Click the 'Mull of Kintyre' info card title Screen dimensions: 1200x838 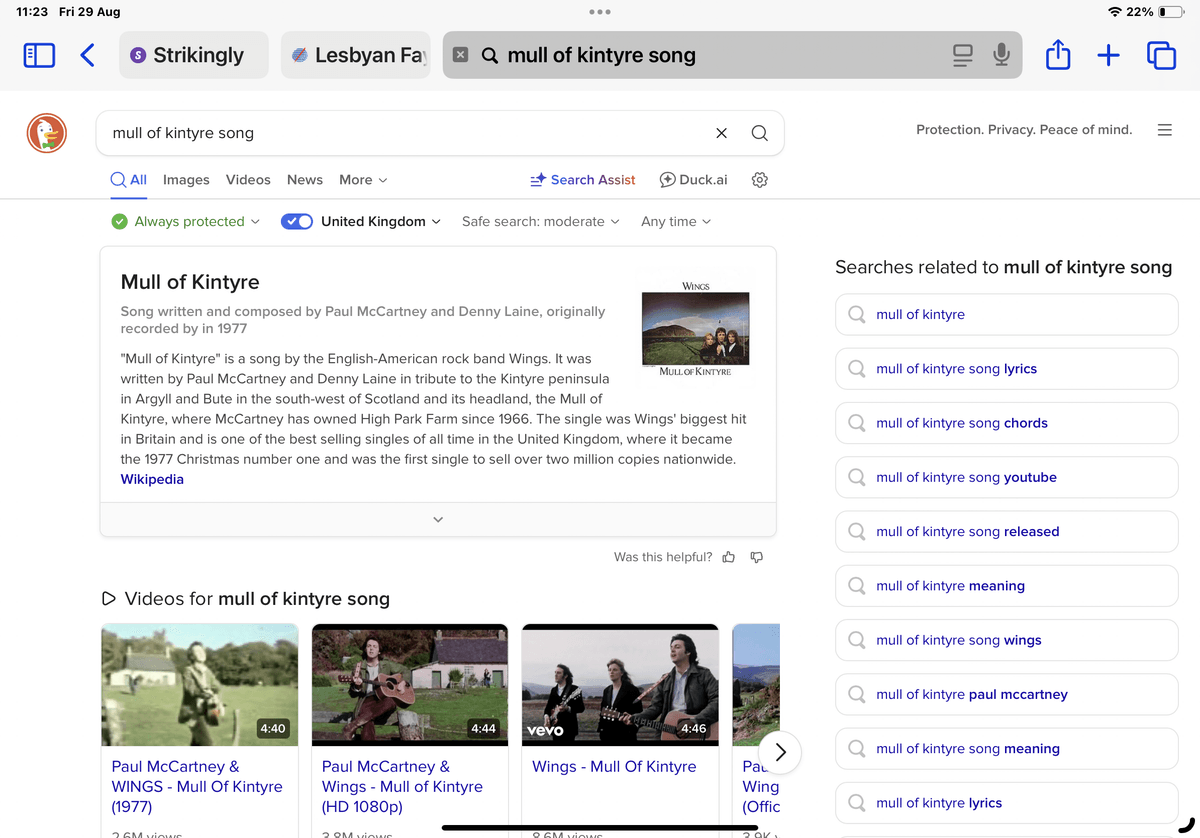(x=190, y=282)
